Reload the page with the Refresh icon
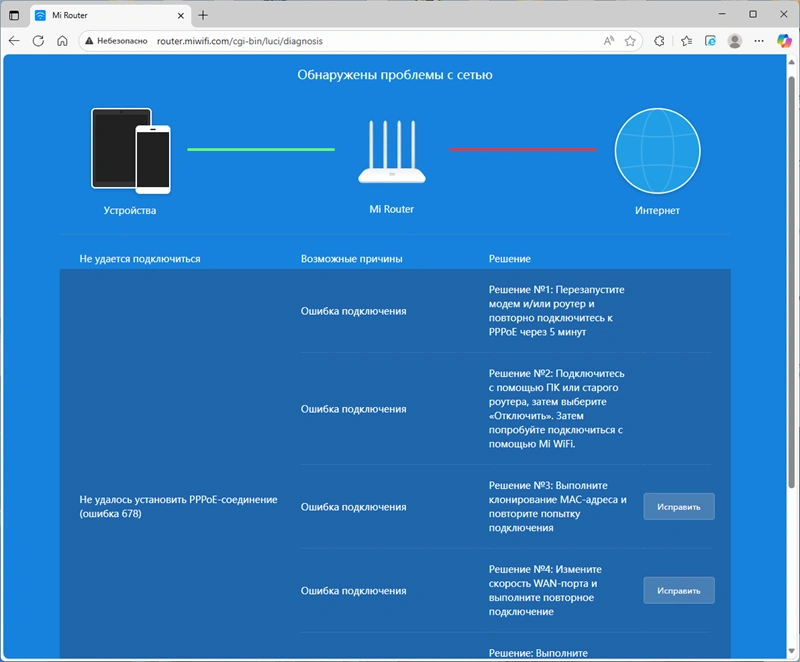 click(x=38, y=41)
